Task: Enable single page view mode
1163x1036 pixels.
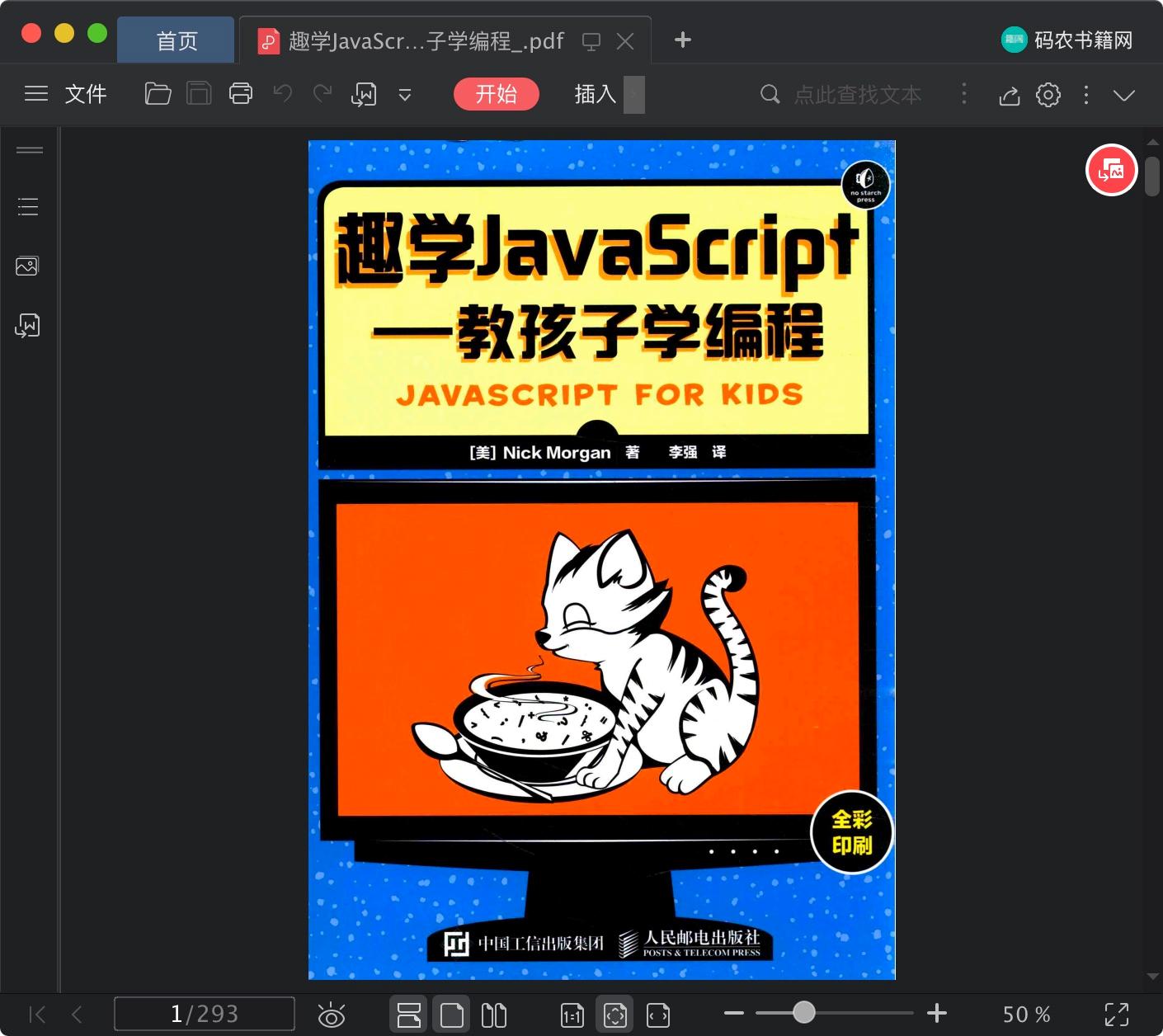Action: [x=452, y=1015]
